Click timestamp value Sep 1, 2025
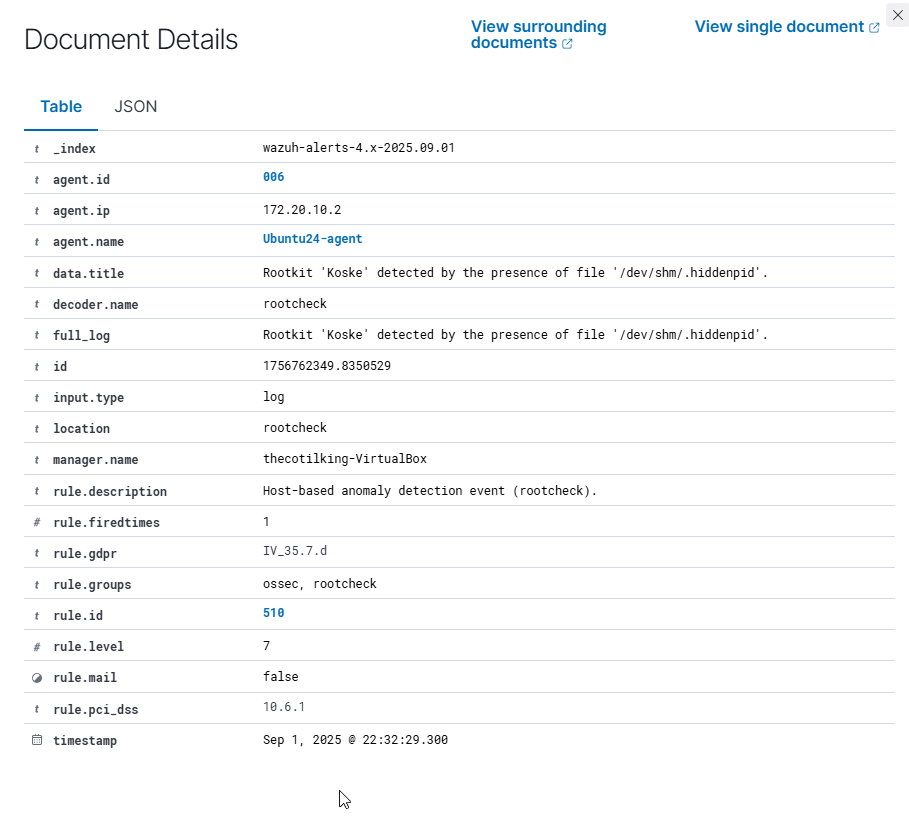 pos(355,740)
